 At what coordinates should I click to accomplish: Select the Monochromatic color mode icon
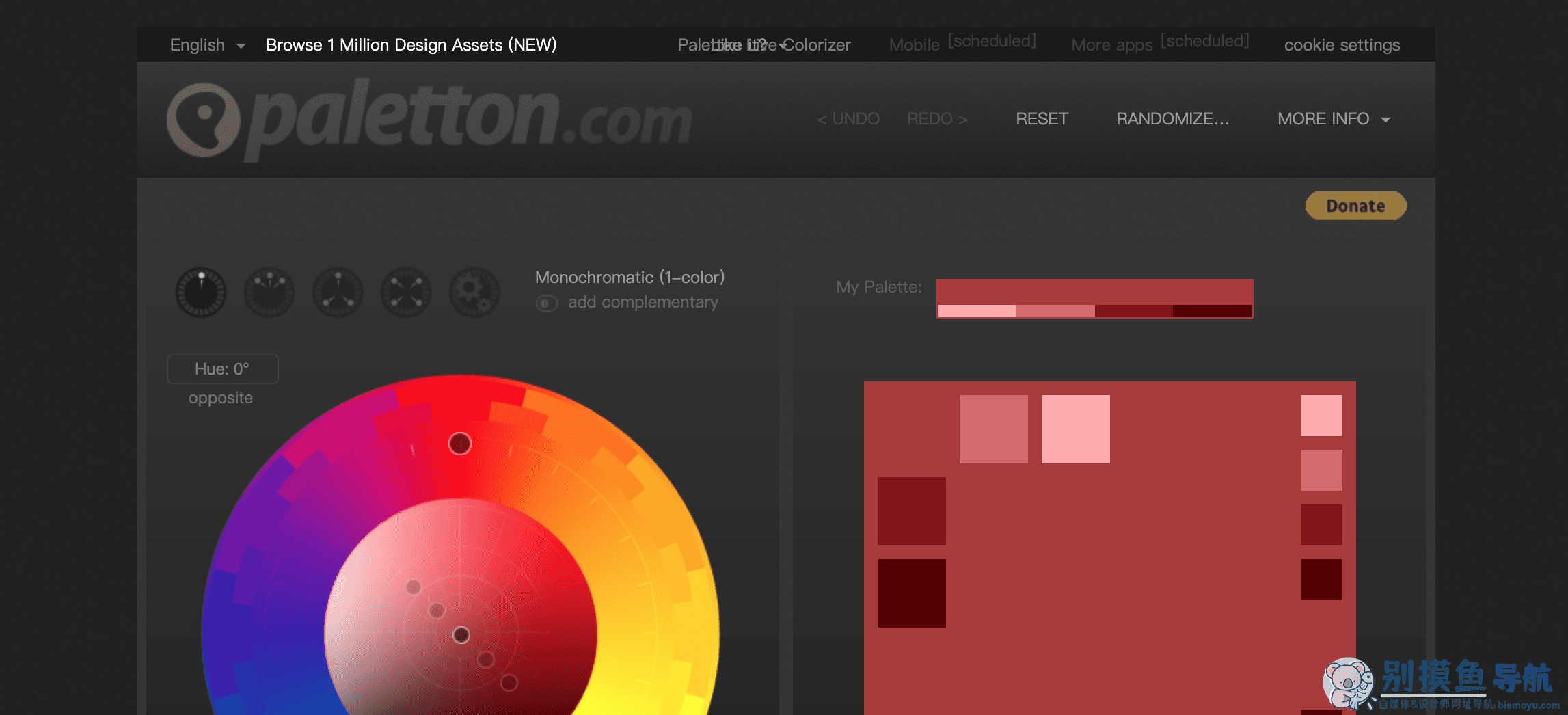[x=201, y=292]
